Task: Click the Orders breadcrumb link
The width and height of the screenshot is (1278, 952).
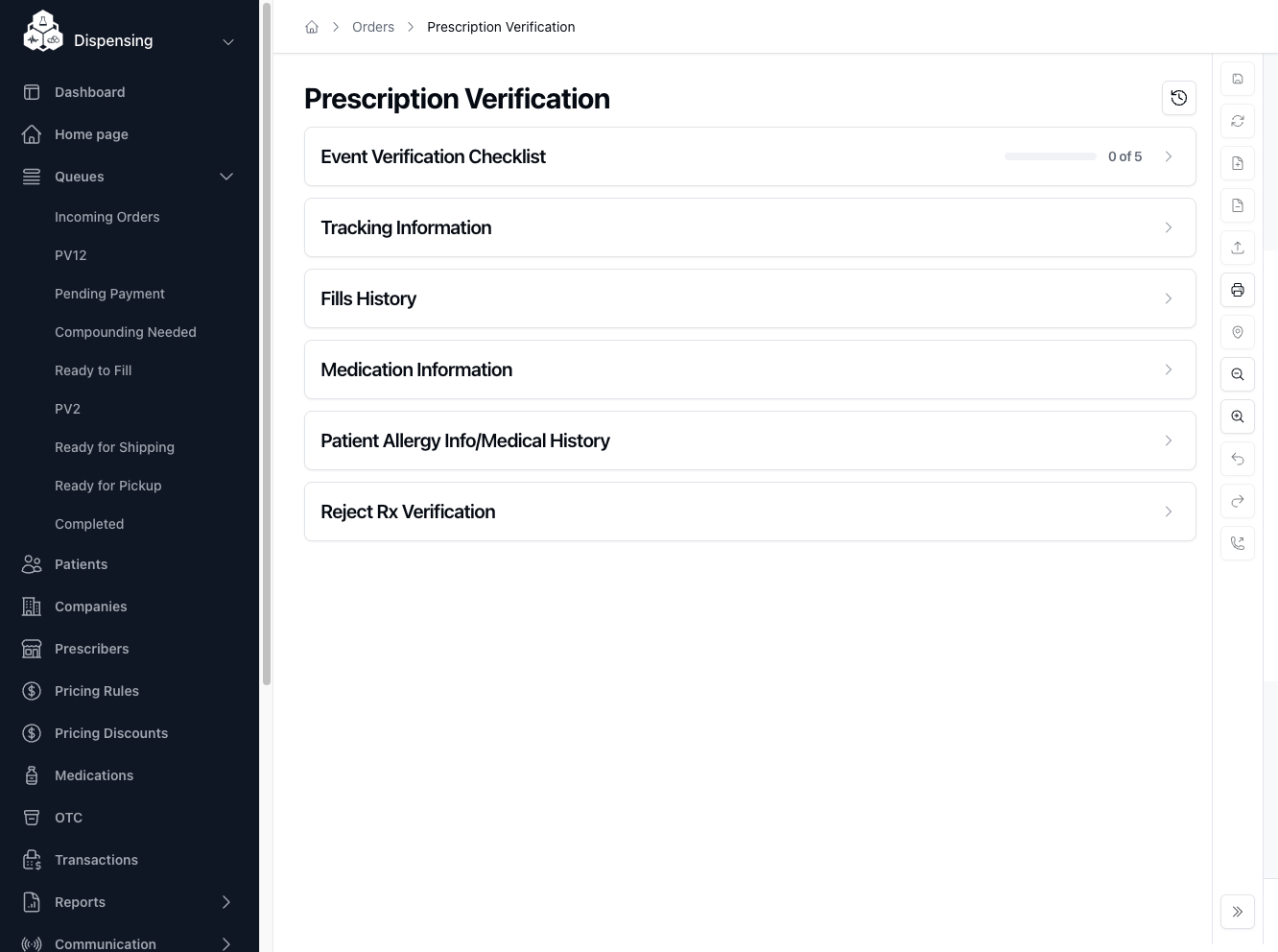Action: 373,27
